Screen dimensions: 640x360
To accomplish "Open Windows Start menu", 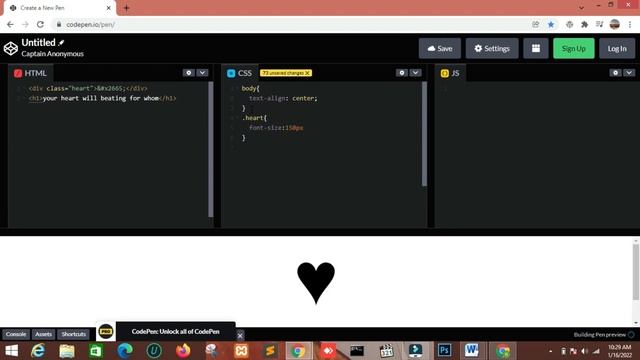I will (x=11, y=351).
